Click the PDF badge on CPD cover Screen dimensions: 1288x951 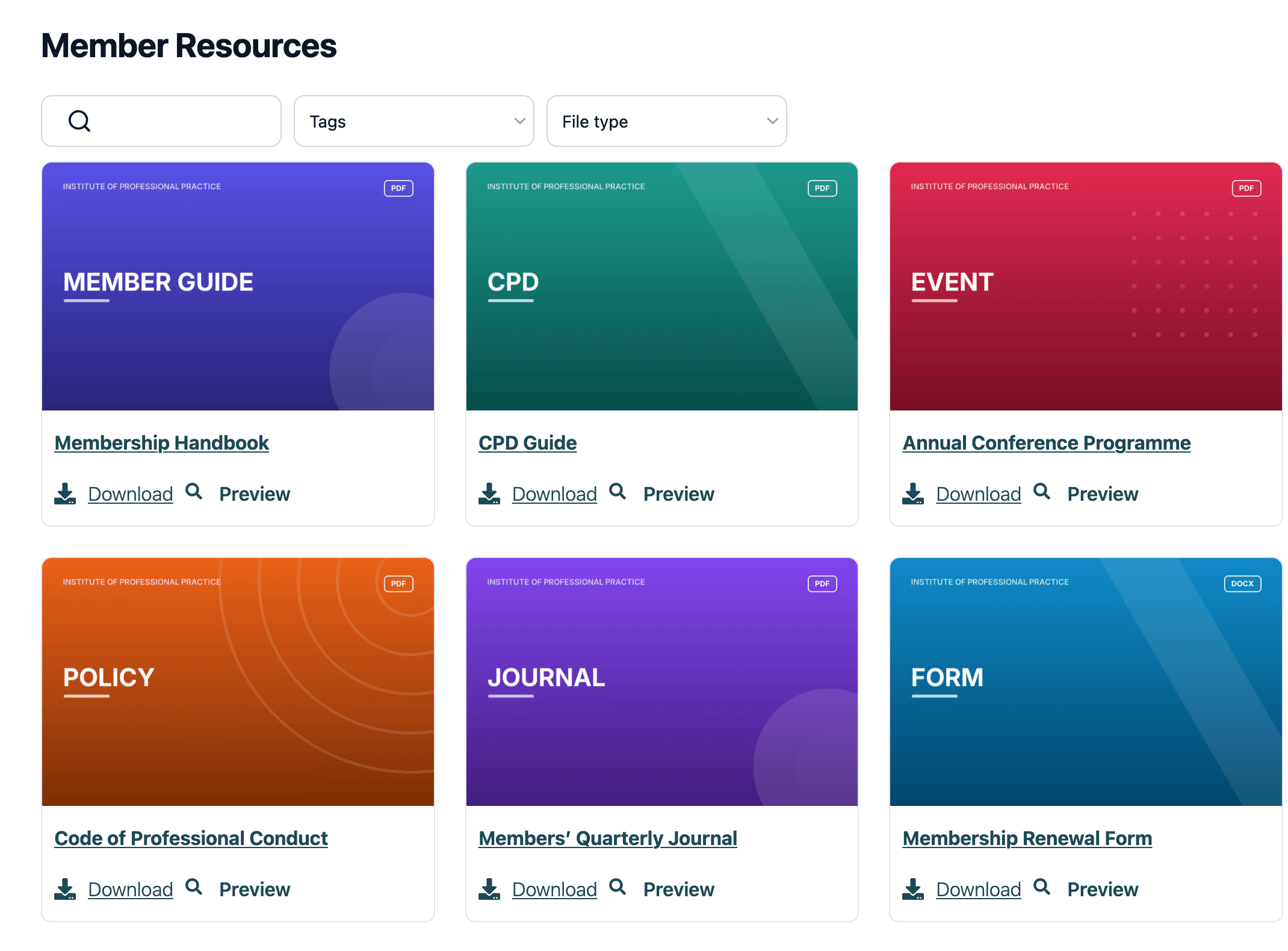pos(822,188)
